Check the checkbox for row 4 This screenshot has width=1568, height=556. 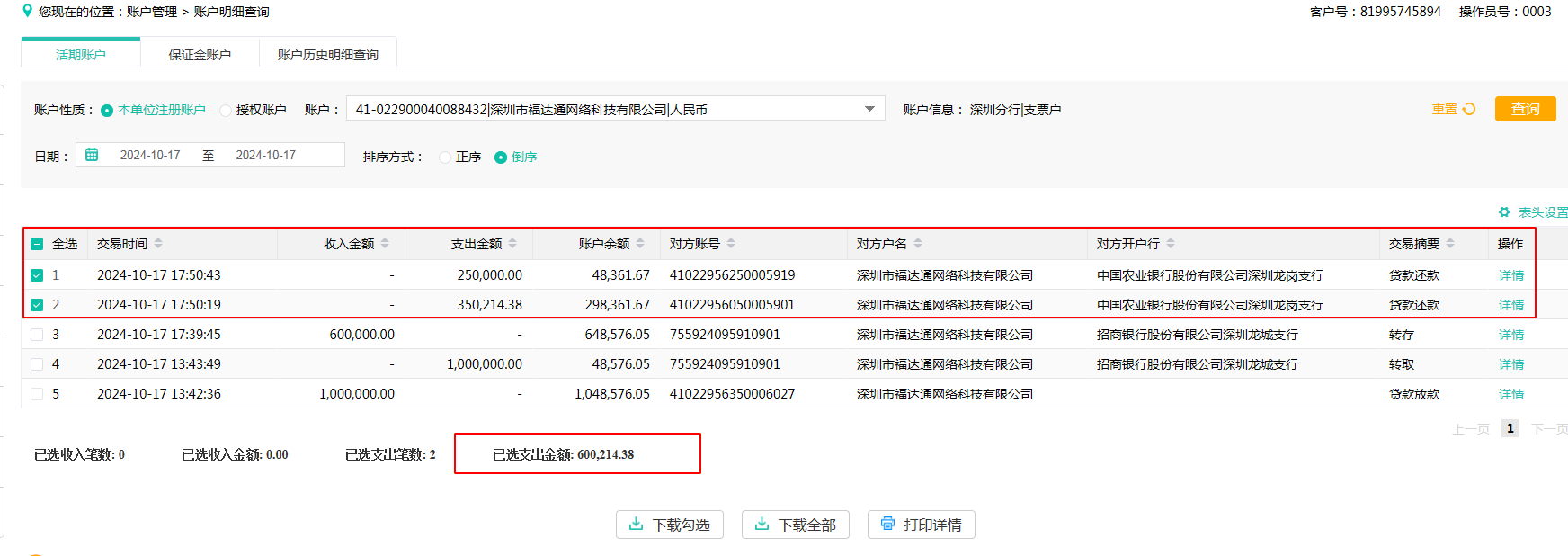point(37,364)
